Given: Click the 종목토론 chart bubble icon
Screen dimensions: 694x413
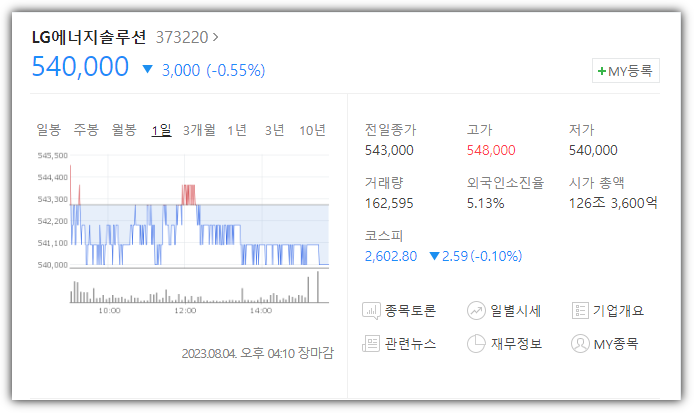Looking at the screenshot, I should [371, 311].
